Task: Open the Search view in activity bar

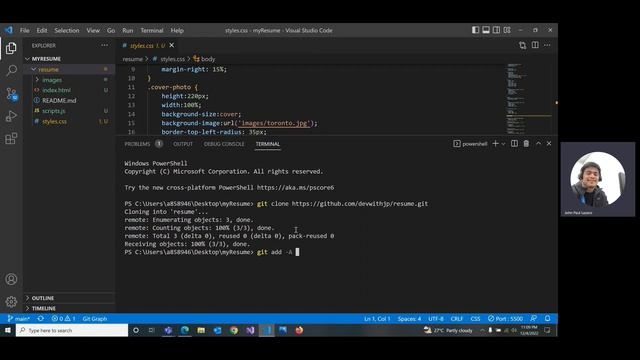Action: [11, 71]
